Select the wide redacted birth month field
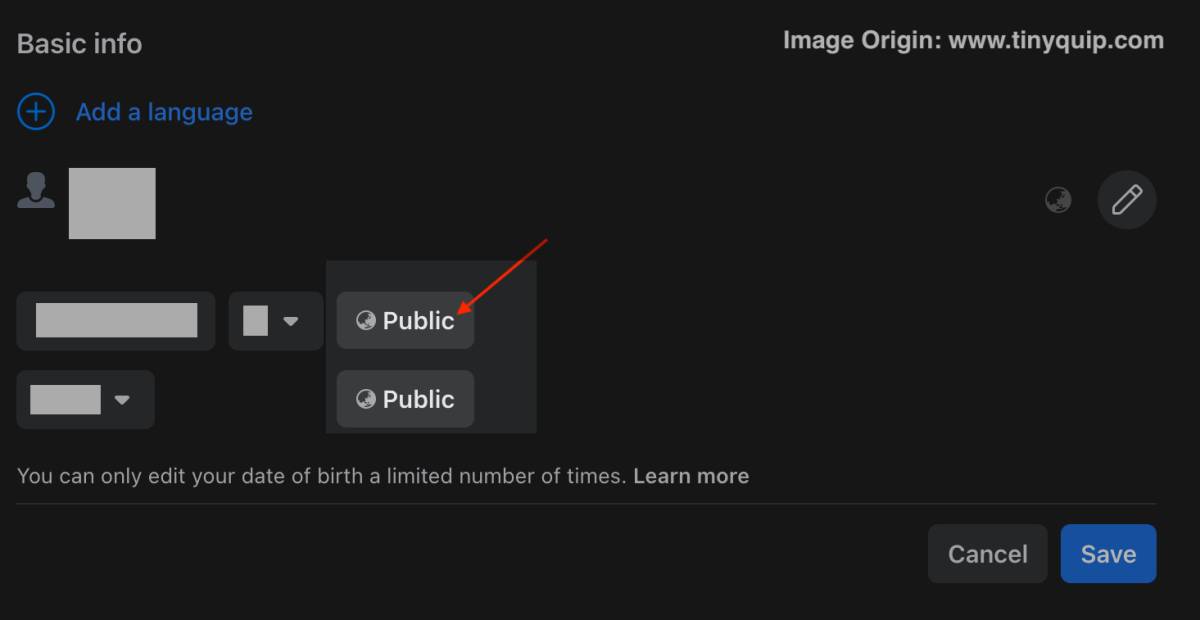The width and height of the screenshot is (1200, 620). tap(116, 321)
